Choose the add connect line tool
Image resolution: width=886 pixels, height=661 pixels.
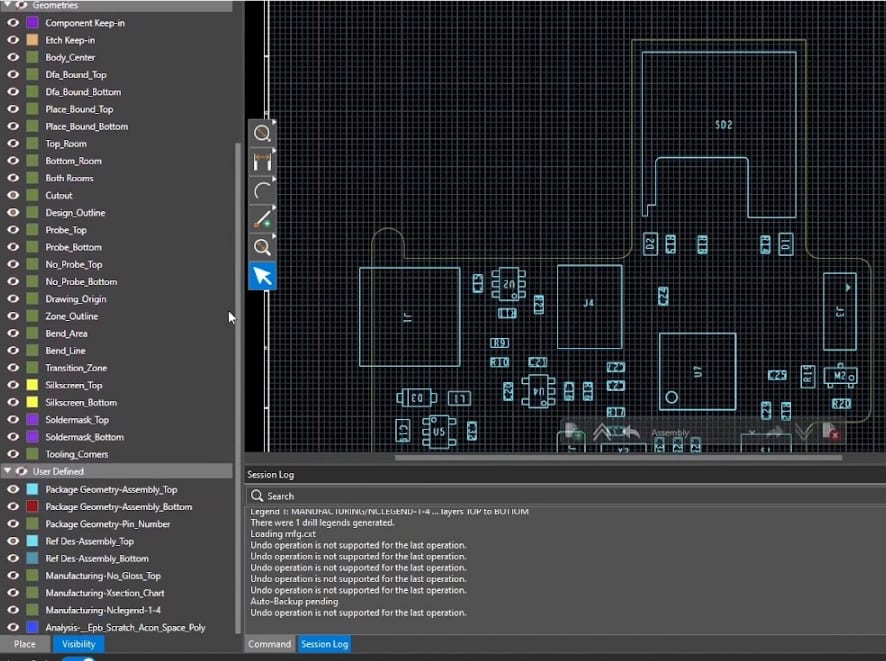pyautogui.click(x=262, y=219)
